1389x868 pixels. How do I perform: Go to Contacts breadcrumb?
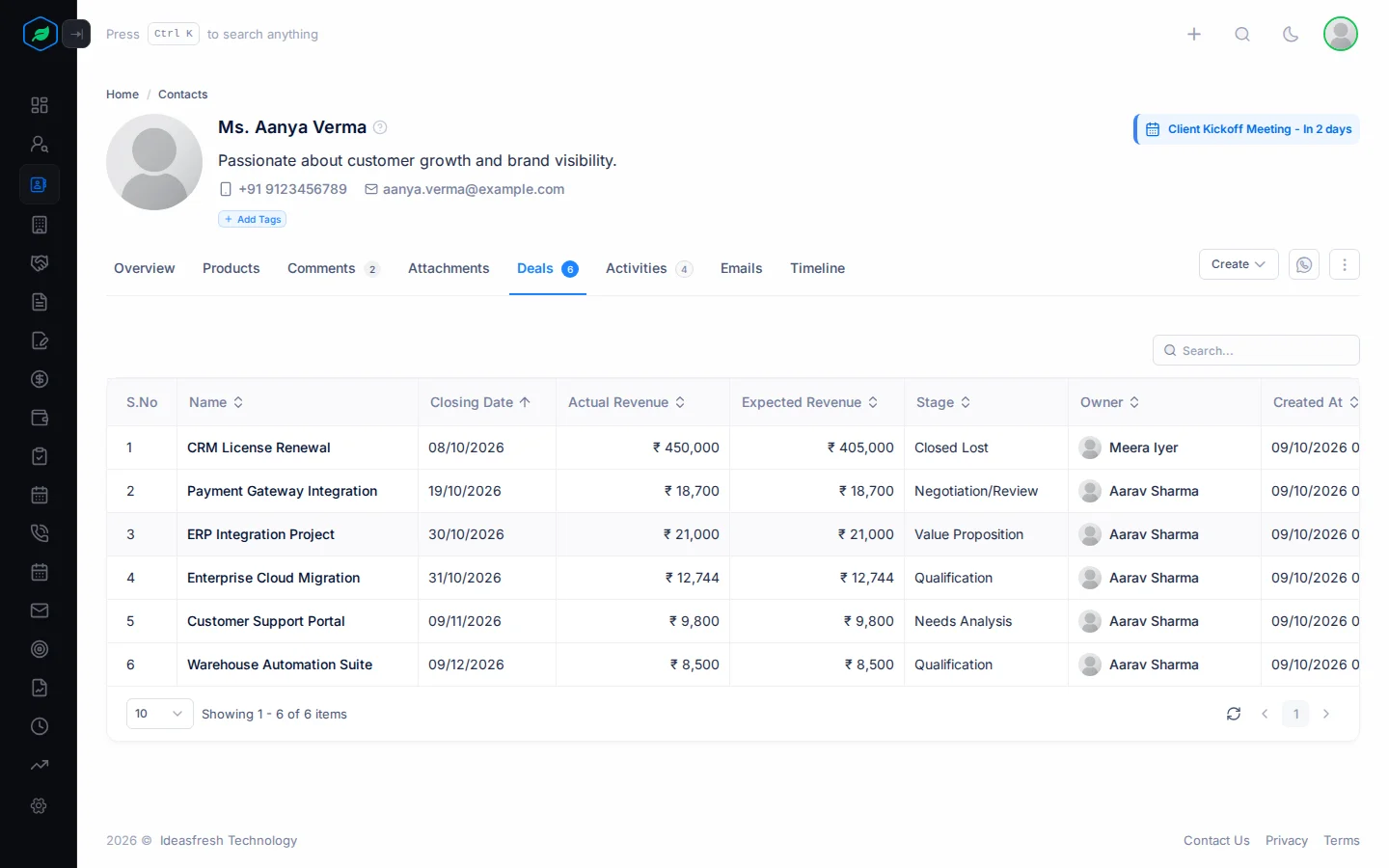(x=183, y=95)
